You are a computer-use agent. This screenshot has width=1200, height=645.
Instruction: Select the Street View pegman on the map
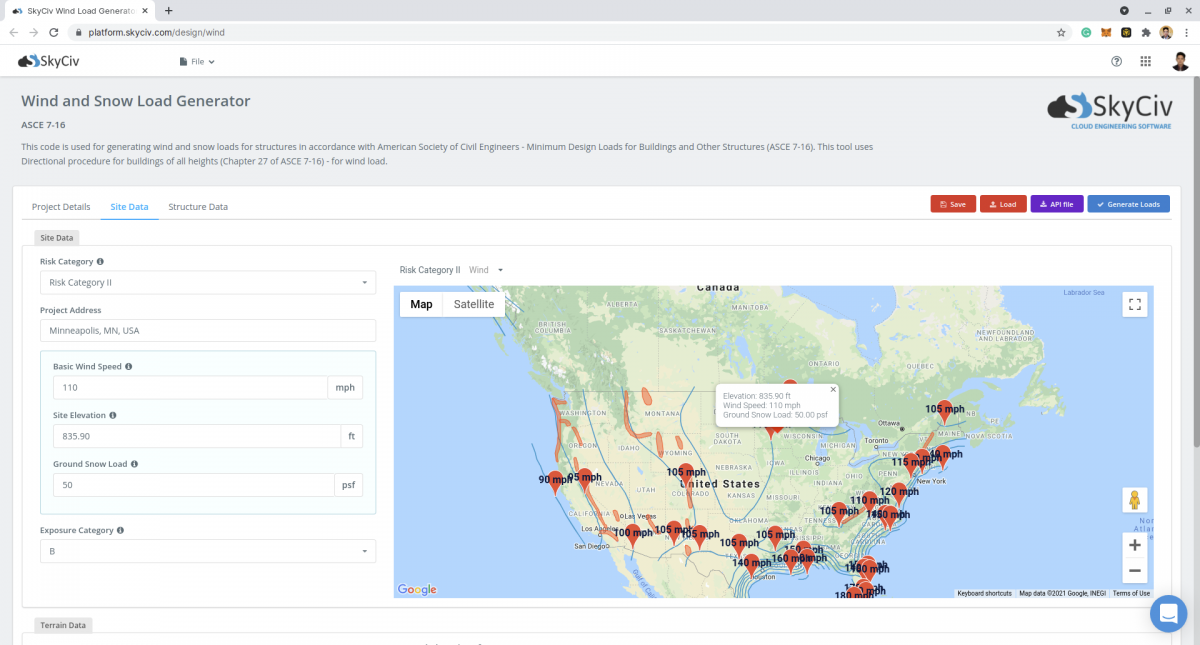[1134, 498]
